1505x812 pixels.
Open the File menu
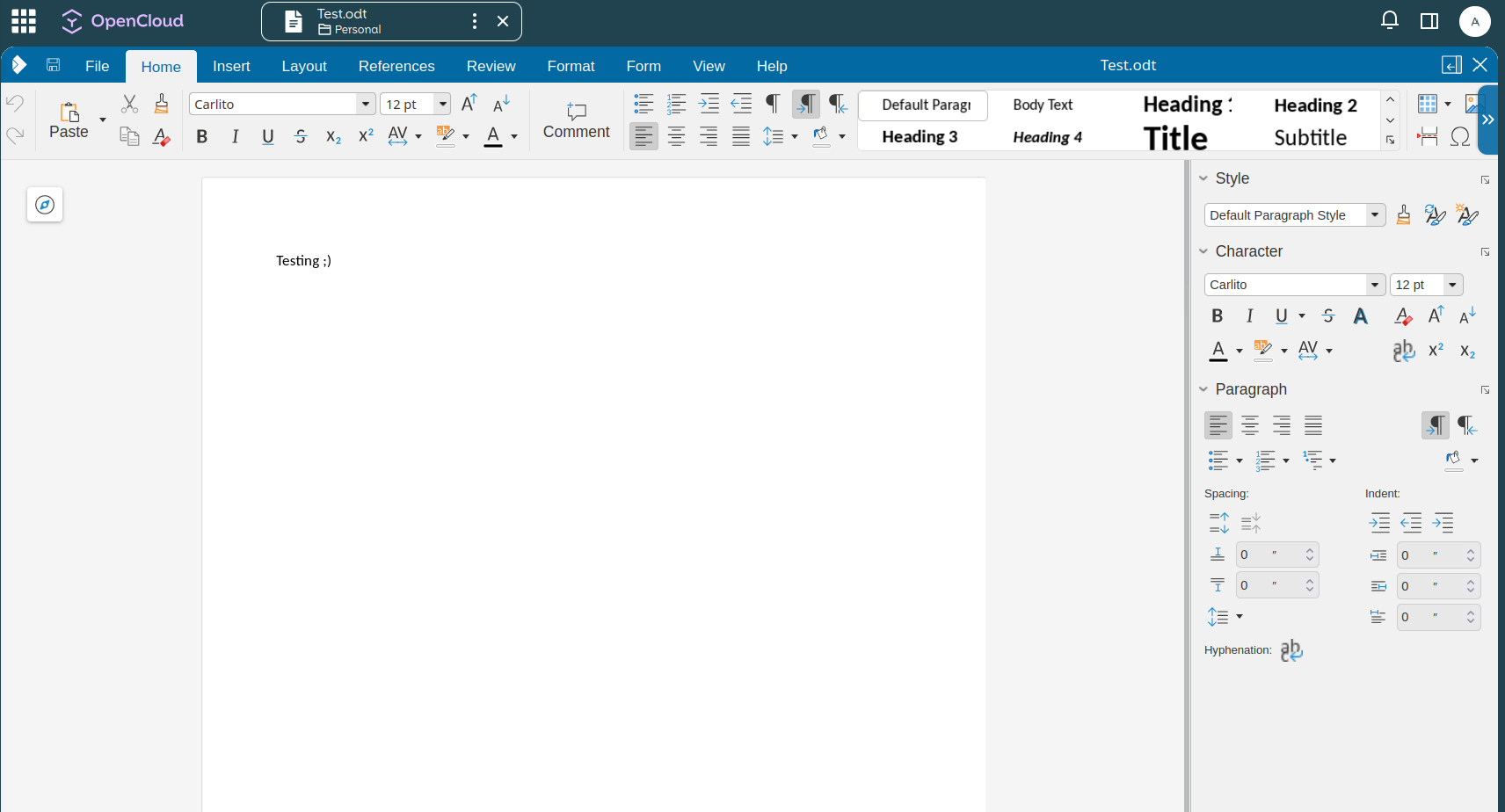[98, 66]
